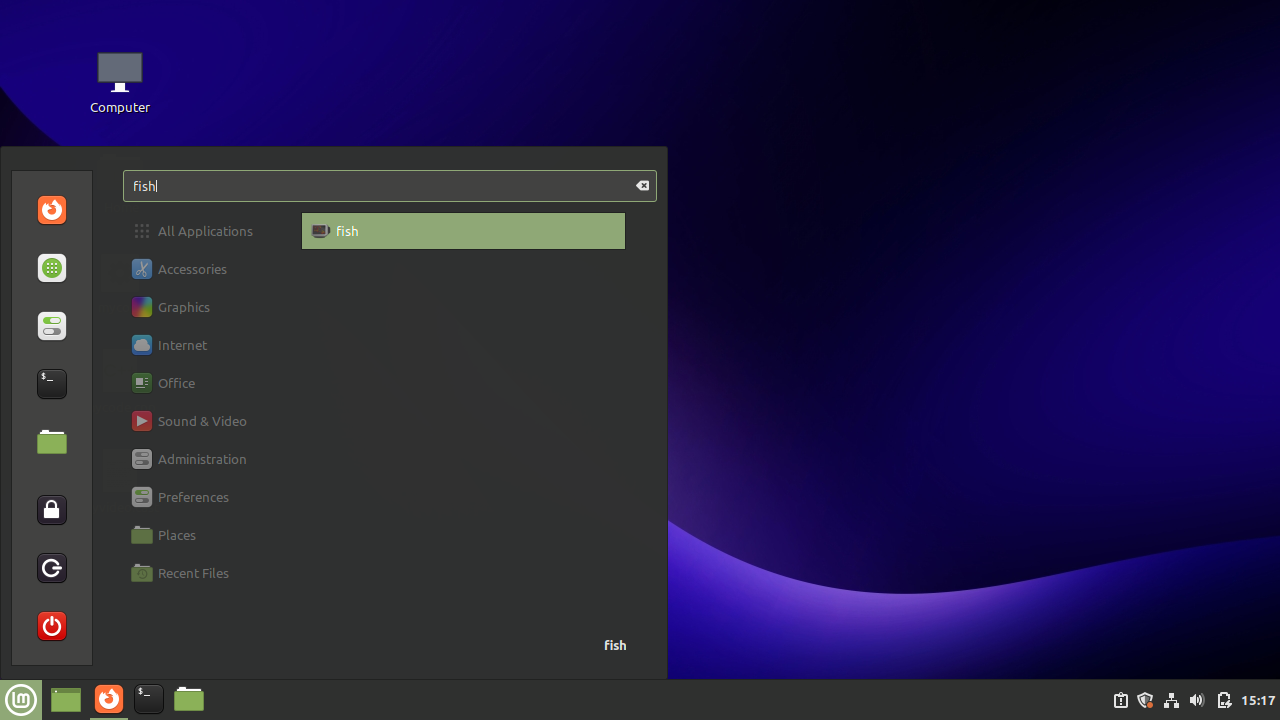
Task: Open the Accessories category
Action: 180,269
